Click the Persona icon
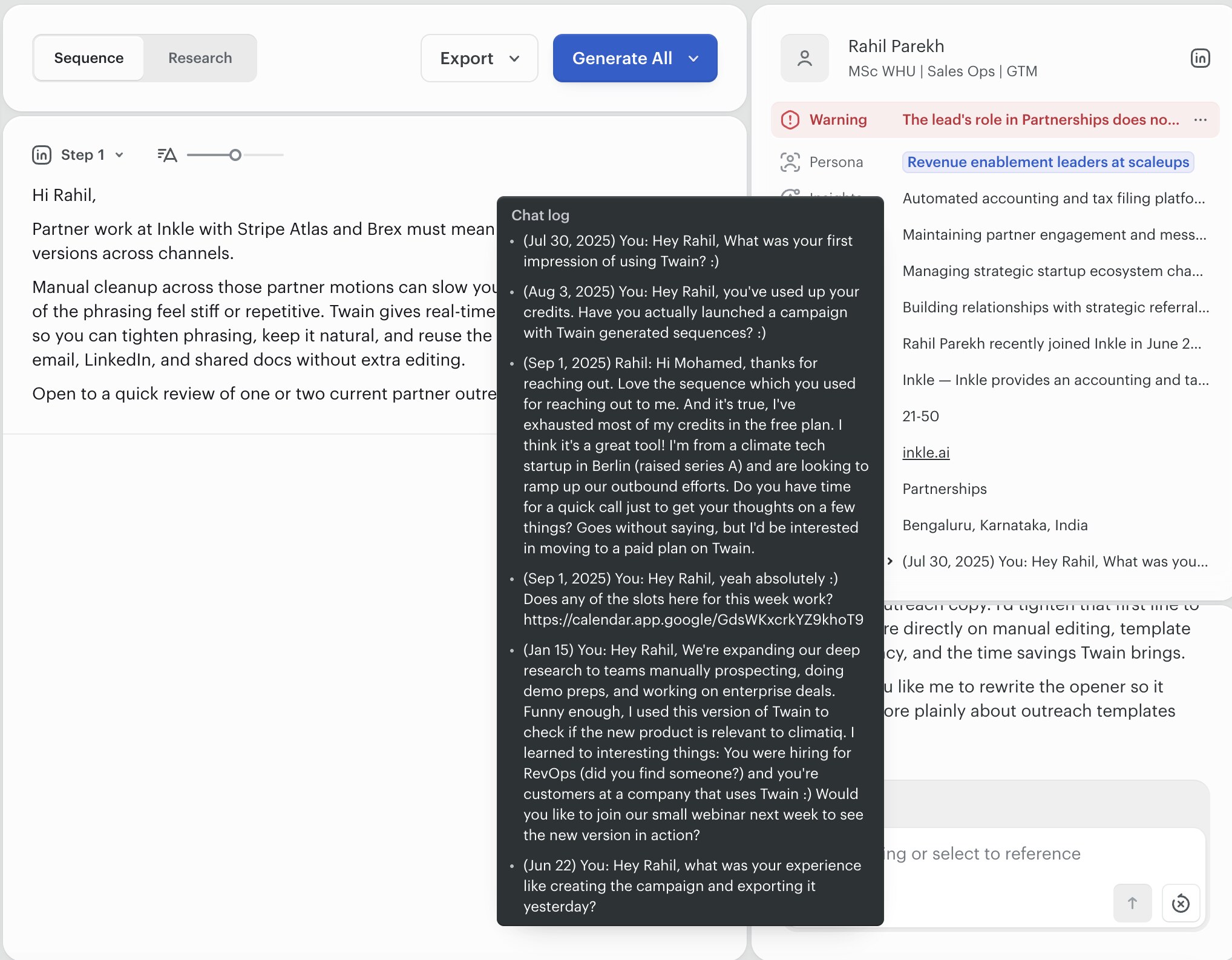Viewport: 1232px width, 960px height. point(790,162)
